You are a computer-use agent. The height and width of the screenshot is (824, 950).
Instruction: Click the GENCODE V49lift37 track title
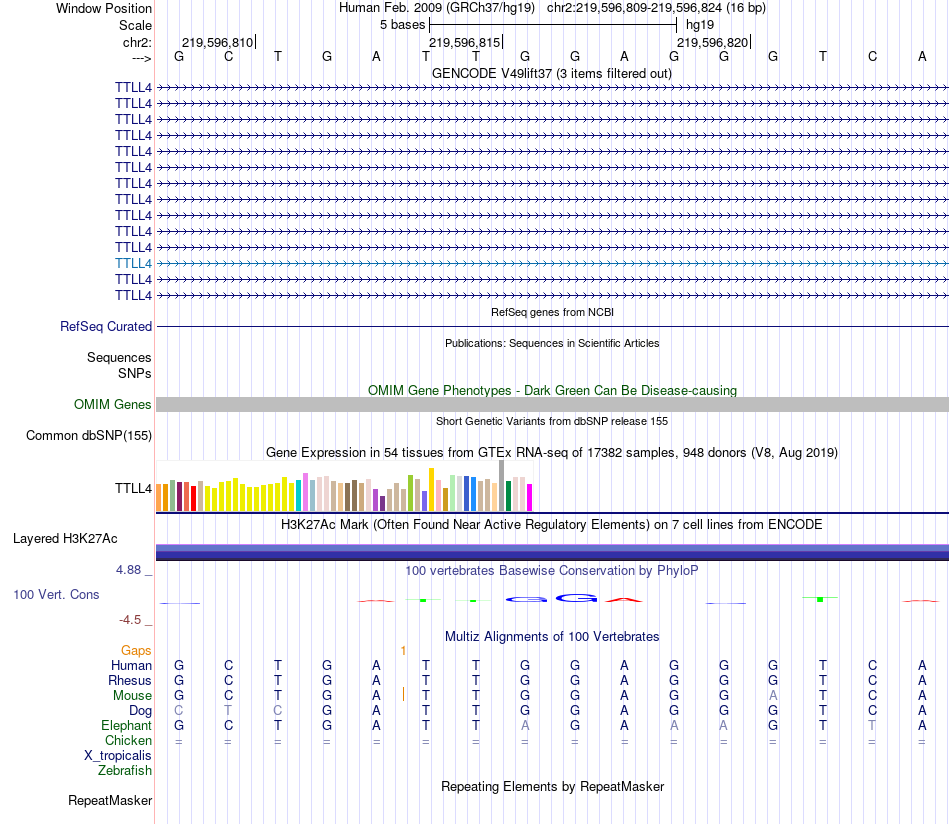551,74
